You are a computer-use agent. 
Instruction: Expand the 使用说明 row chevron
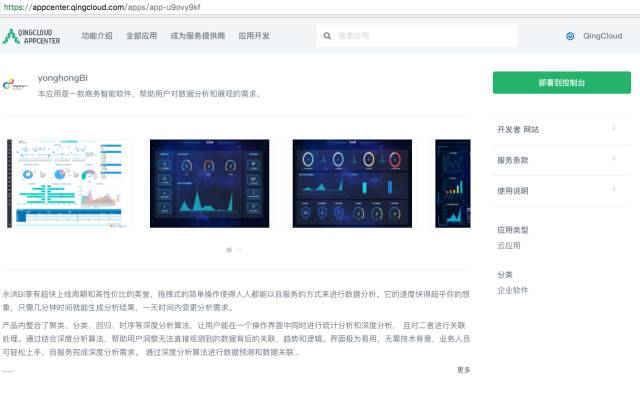click(x=613, y=189)
